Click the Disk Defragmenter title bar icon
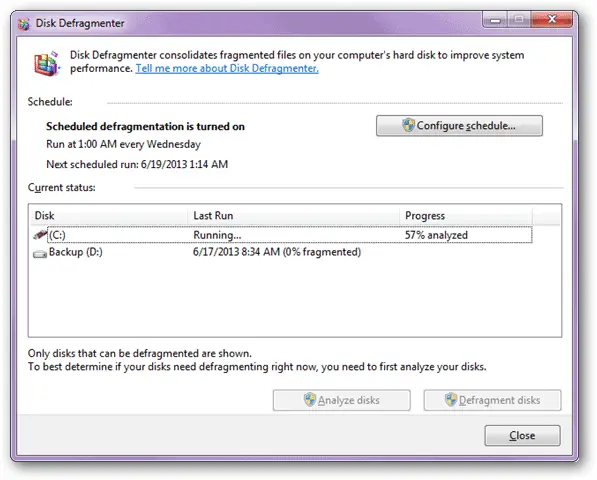 point(24,24)
